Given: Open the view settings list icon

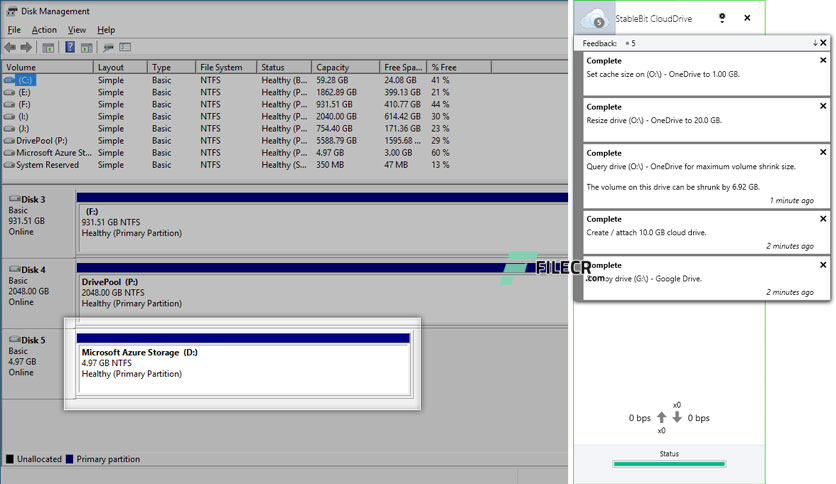Looking at the screenshot, I should (125, 47).
